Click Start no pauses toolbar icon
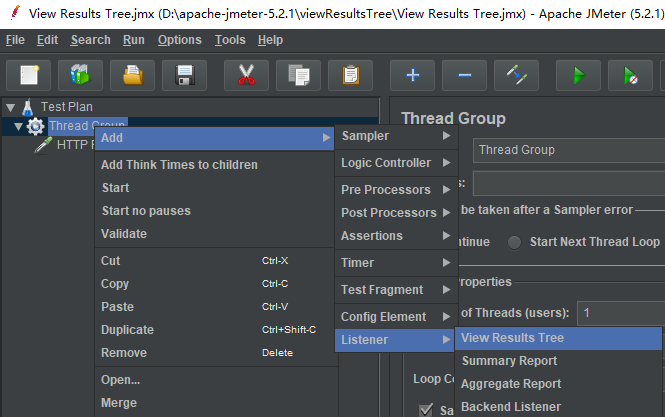Viewport: 665px width, 417px height. [631, 76]
